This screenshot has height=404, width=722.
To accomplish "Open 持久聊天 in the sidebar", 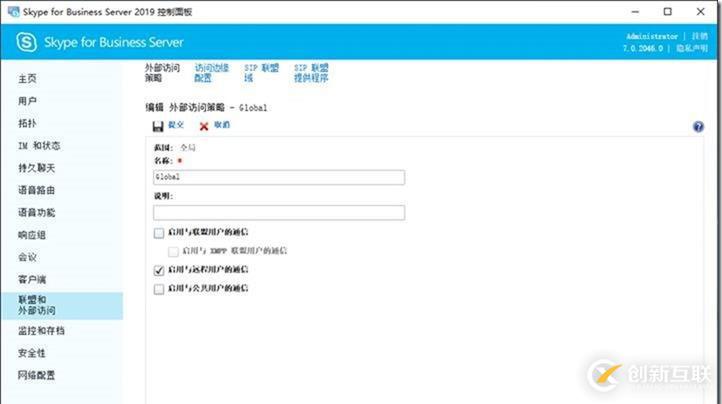I will 36,168.
